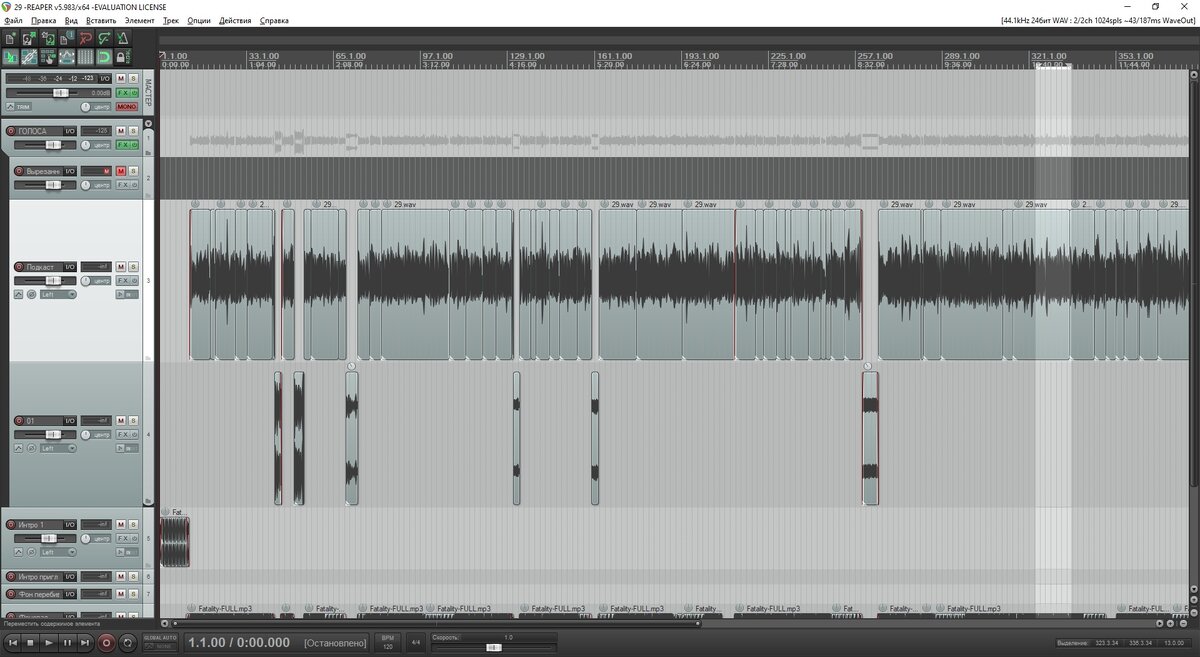Mute the Фон перебив track
Image resolution: width=1200 pixels, height=657 pixels.
pos(121,594)
